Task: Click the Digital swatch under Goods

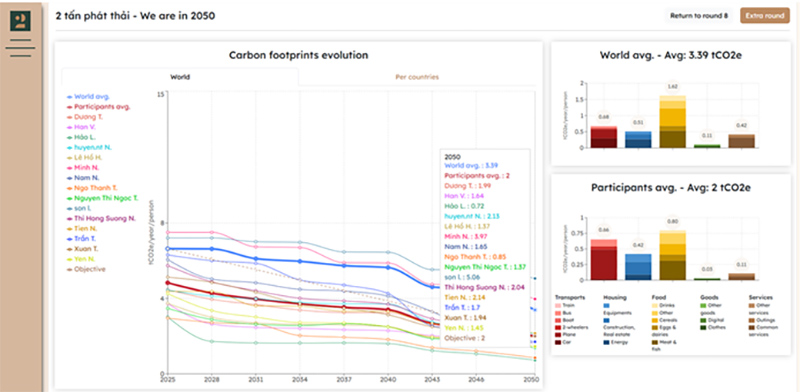Action: (x=703, y=320)
